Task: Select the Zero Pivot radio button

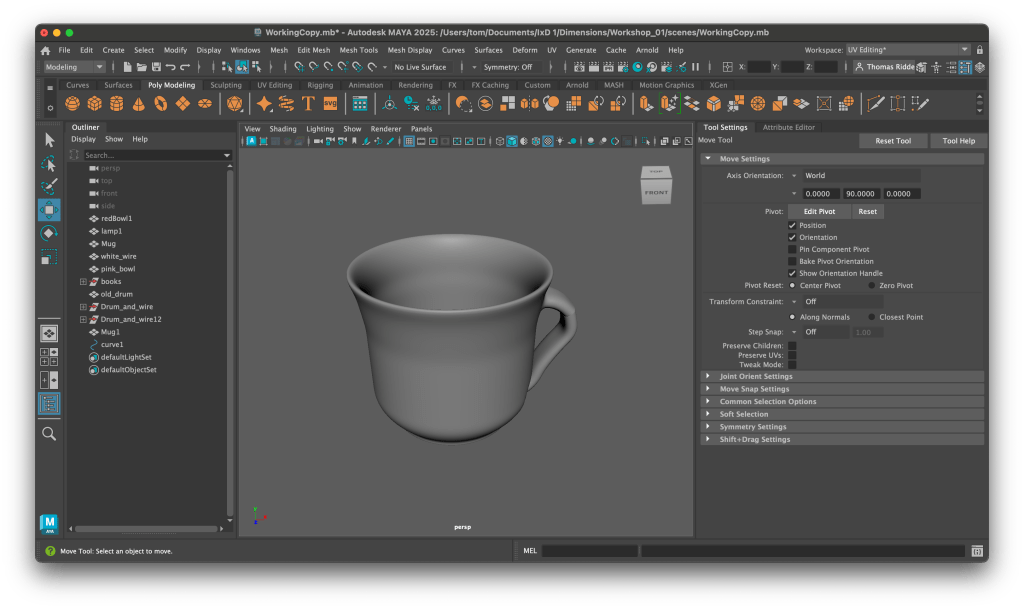Action: coord(872,285)
